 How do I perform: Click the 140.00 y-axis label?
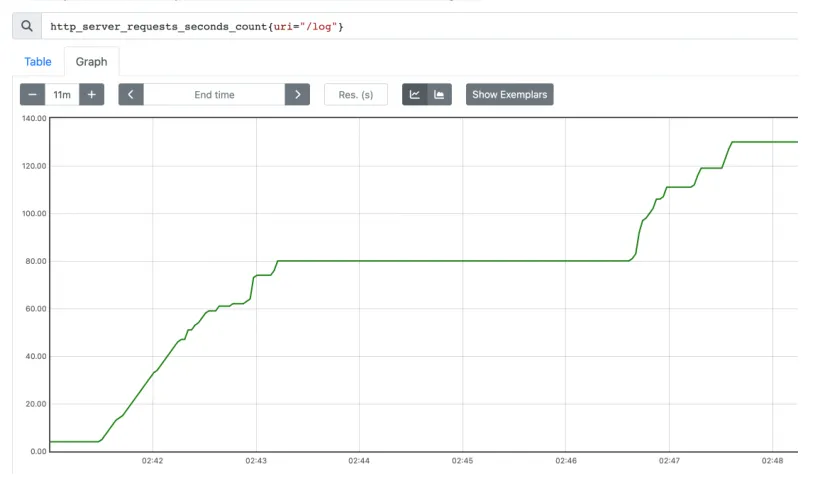(34, 118)
